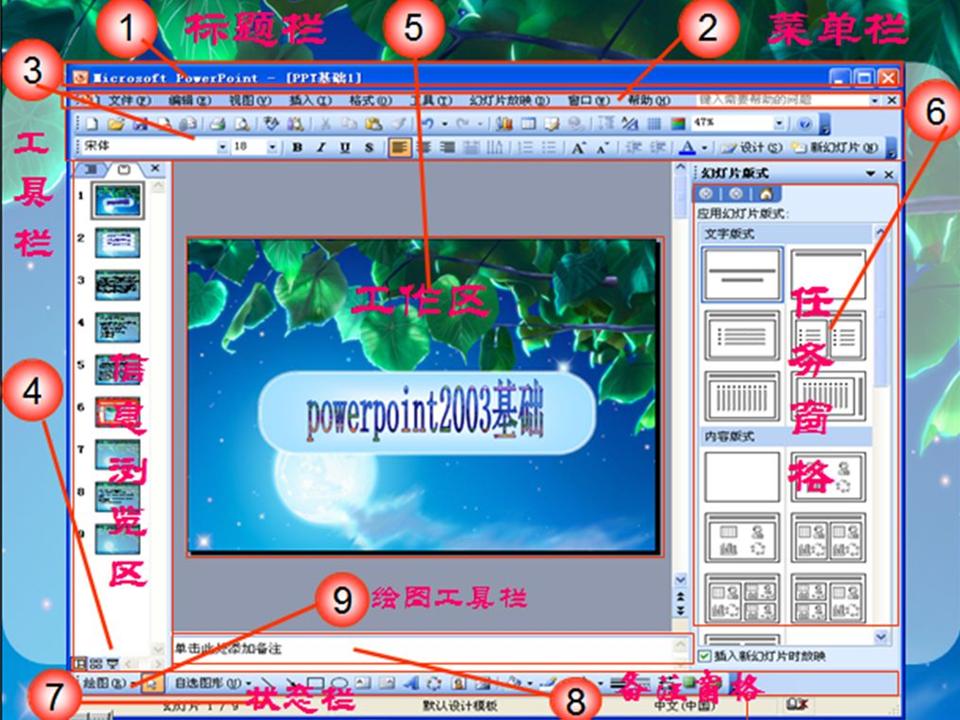Screen dimensions: 960x720
Task: Switch to slide sorter view
Action: point(96,663)
